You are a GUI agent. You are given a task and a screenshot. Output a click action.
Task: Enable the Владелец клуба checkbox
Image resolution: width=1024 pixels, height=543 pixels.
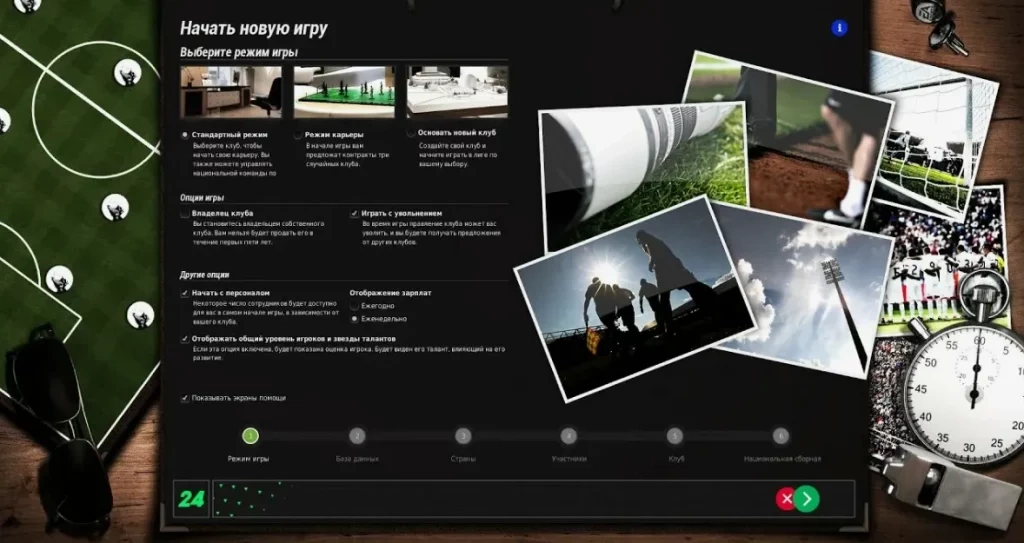(185, 213)
